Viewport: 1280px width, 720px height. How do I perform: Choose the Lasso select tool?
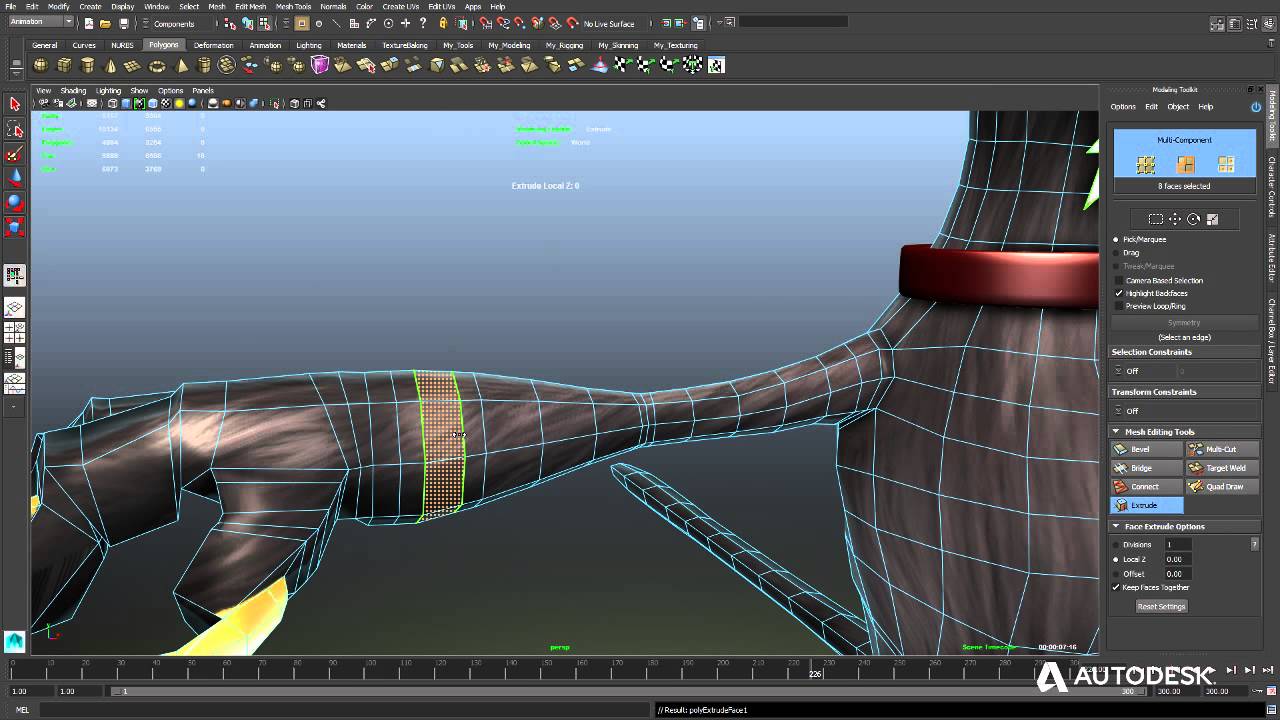click(x=14, y=129)
